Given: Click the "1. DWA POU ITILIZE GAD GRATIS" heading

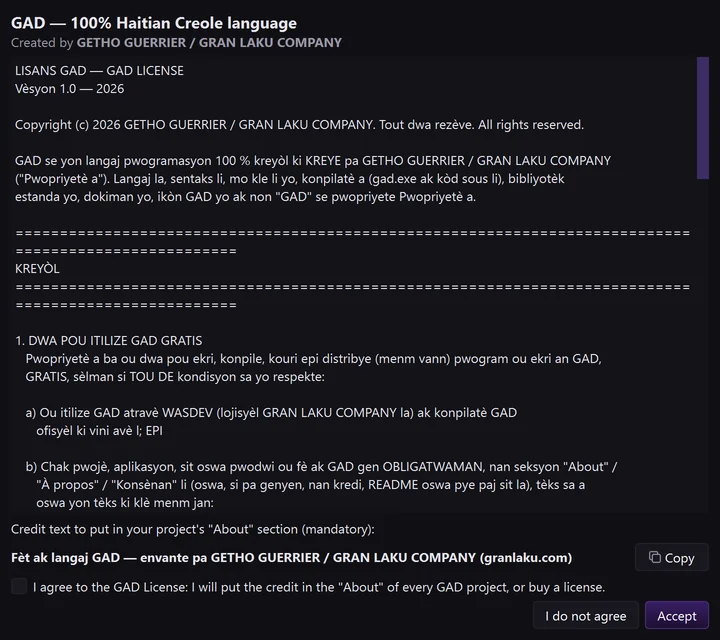Looking at the screenshot, I should (108, 341).
